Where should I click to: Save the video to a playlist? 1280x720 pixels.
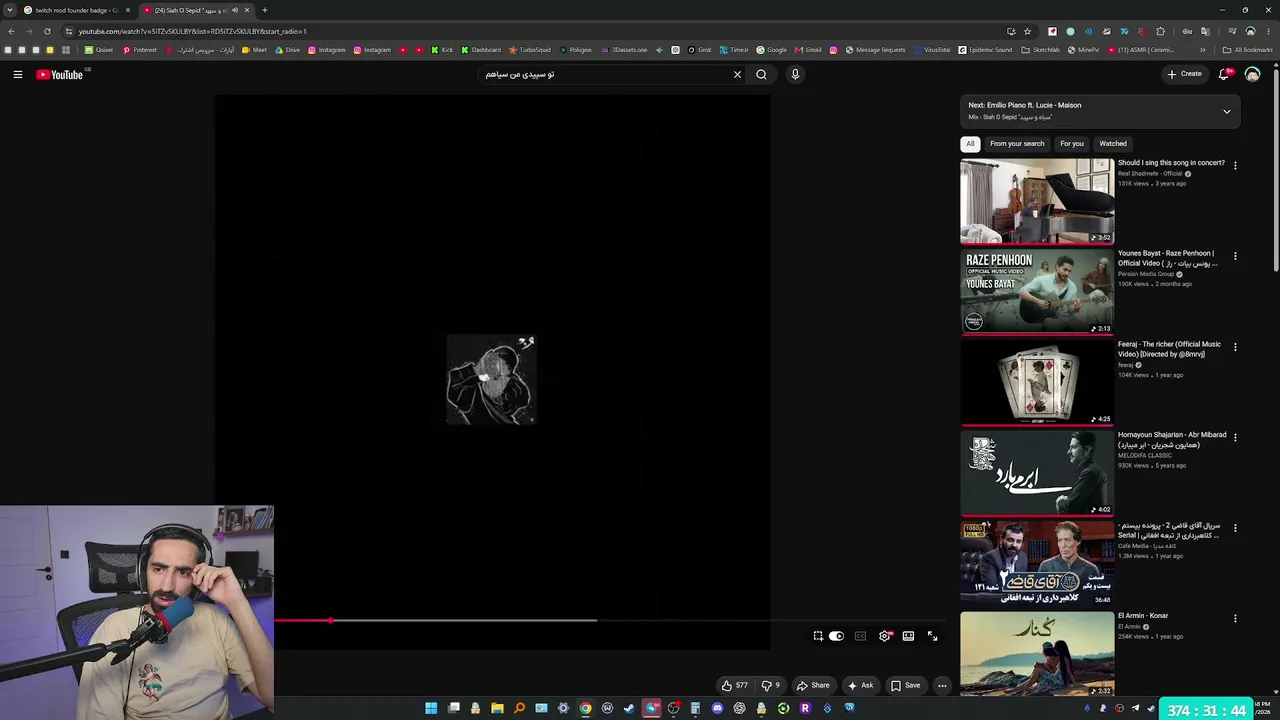point(905,686)
